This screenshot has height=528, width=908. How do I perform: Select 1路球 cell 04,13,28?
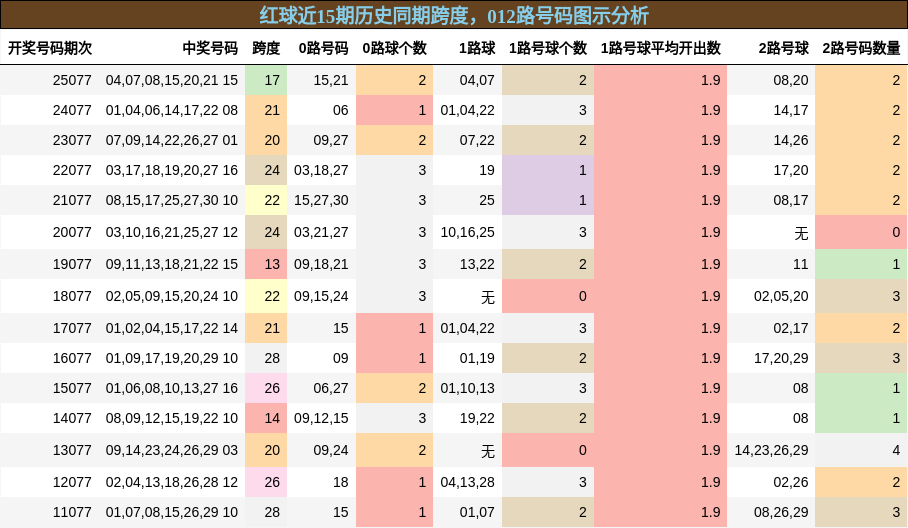click(x=467, y=482)
